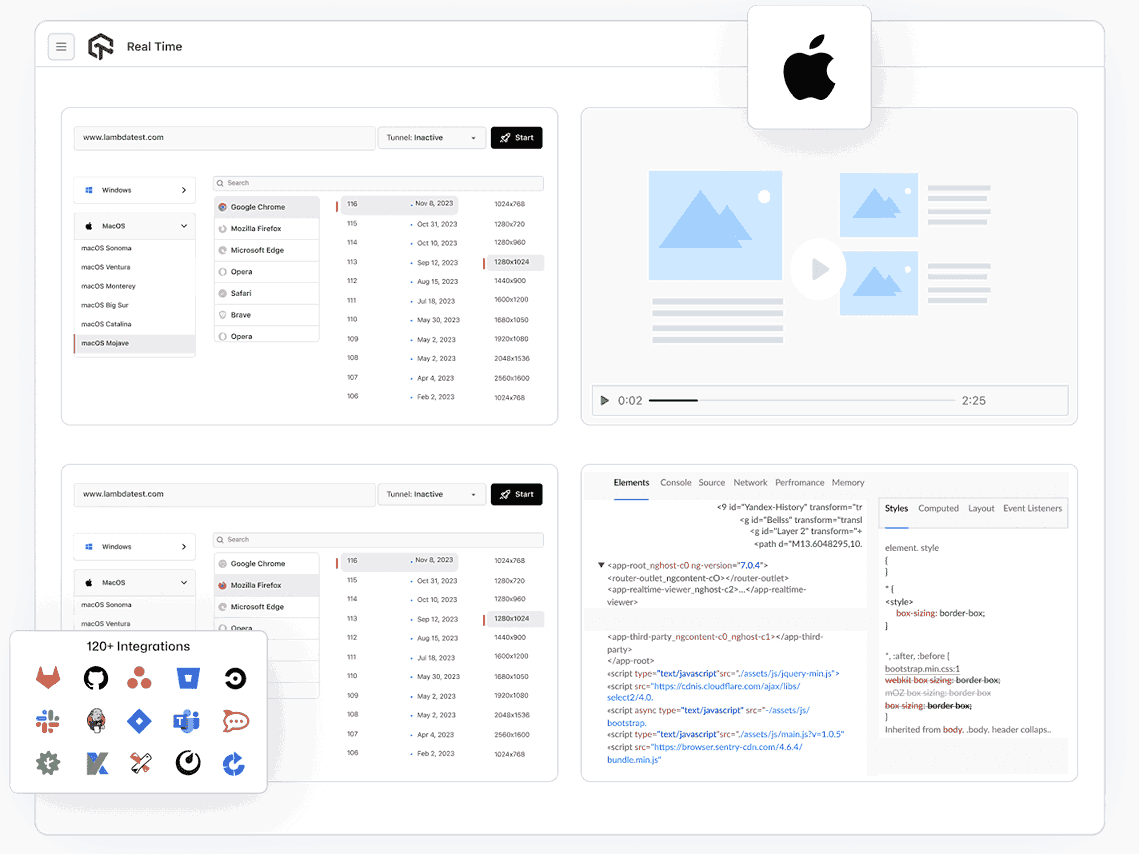The height and width of the screenshot is (854, 1139).
Task: Switch to the Memory devtools tab
Action: point(848,483)
